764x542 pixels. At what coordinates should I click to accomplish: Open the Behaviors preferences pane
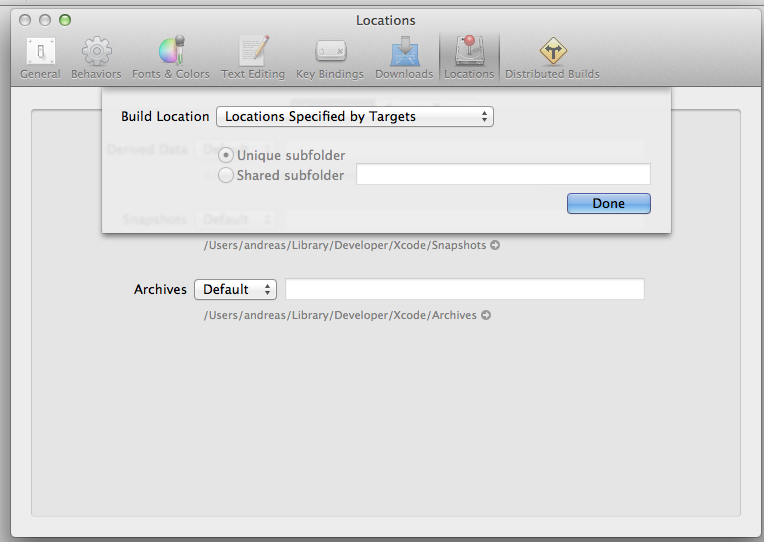coord(96,58)
